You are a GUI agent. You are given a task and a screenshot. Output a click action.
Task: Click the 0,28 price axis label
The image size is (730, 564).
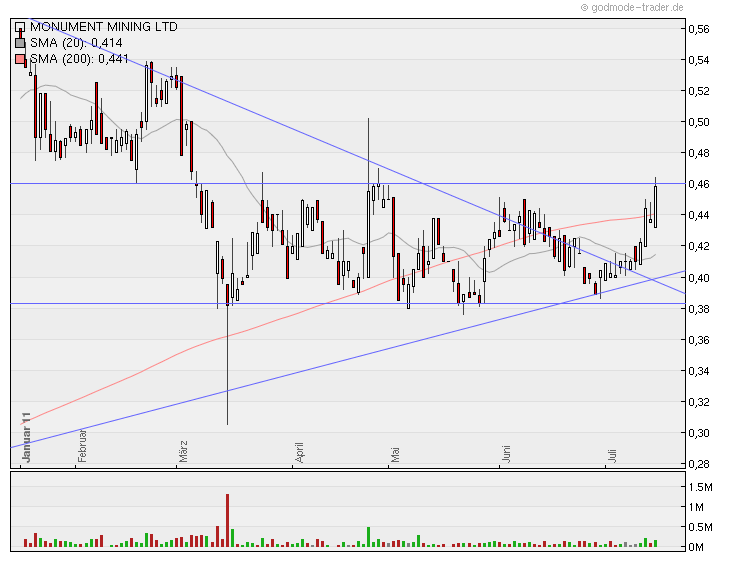click(x=699, y=464)
